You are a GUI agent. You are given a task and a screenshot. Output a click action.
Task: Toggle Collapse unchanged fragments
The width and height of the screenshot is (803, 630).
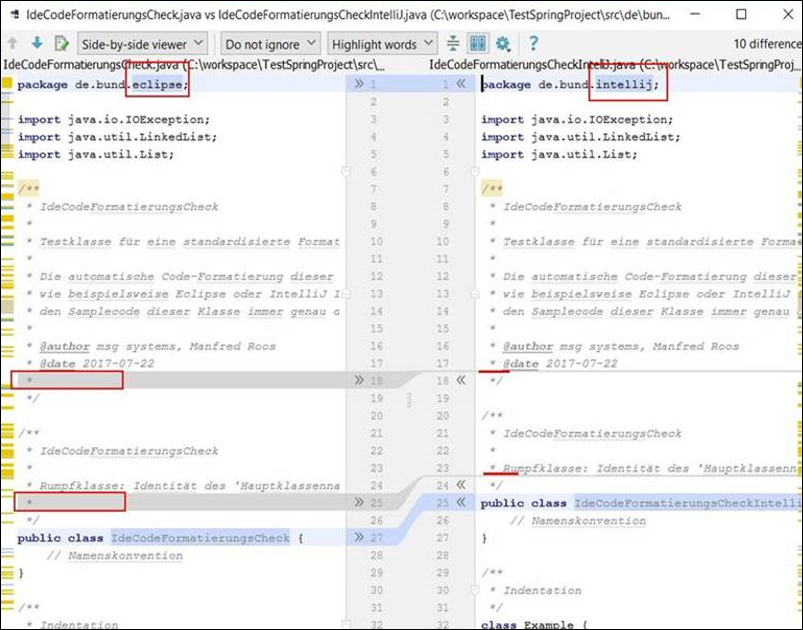[x=453, y=44]
